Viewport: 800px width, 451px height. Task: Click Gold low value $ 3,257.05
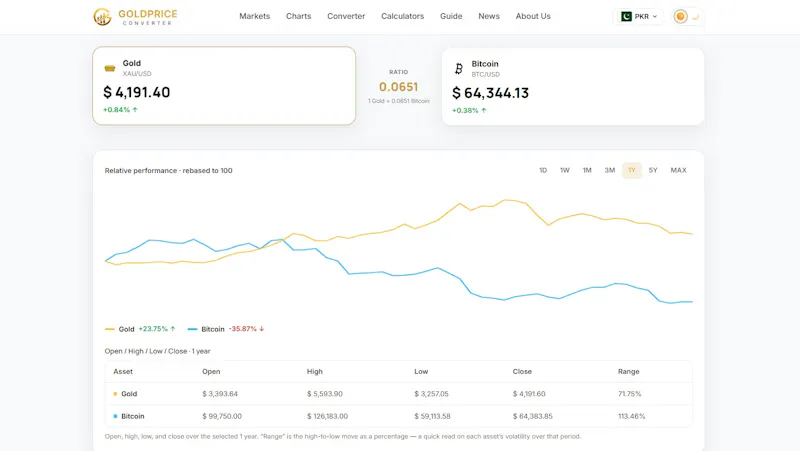click(x=431, y=394)
